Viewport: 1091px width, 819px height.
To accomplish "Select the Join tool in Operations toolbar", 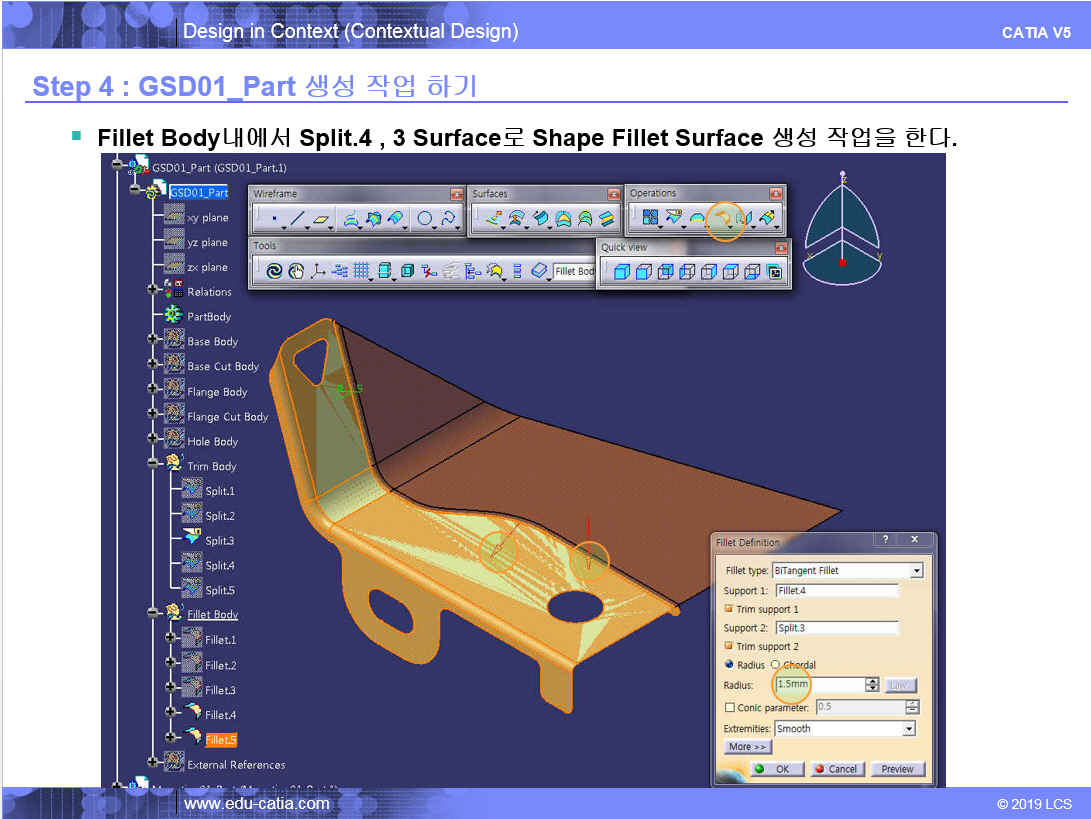I will pyautogui.click(x=650, y=218).
